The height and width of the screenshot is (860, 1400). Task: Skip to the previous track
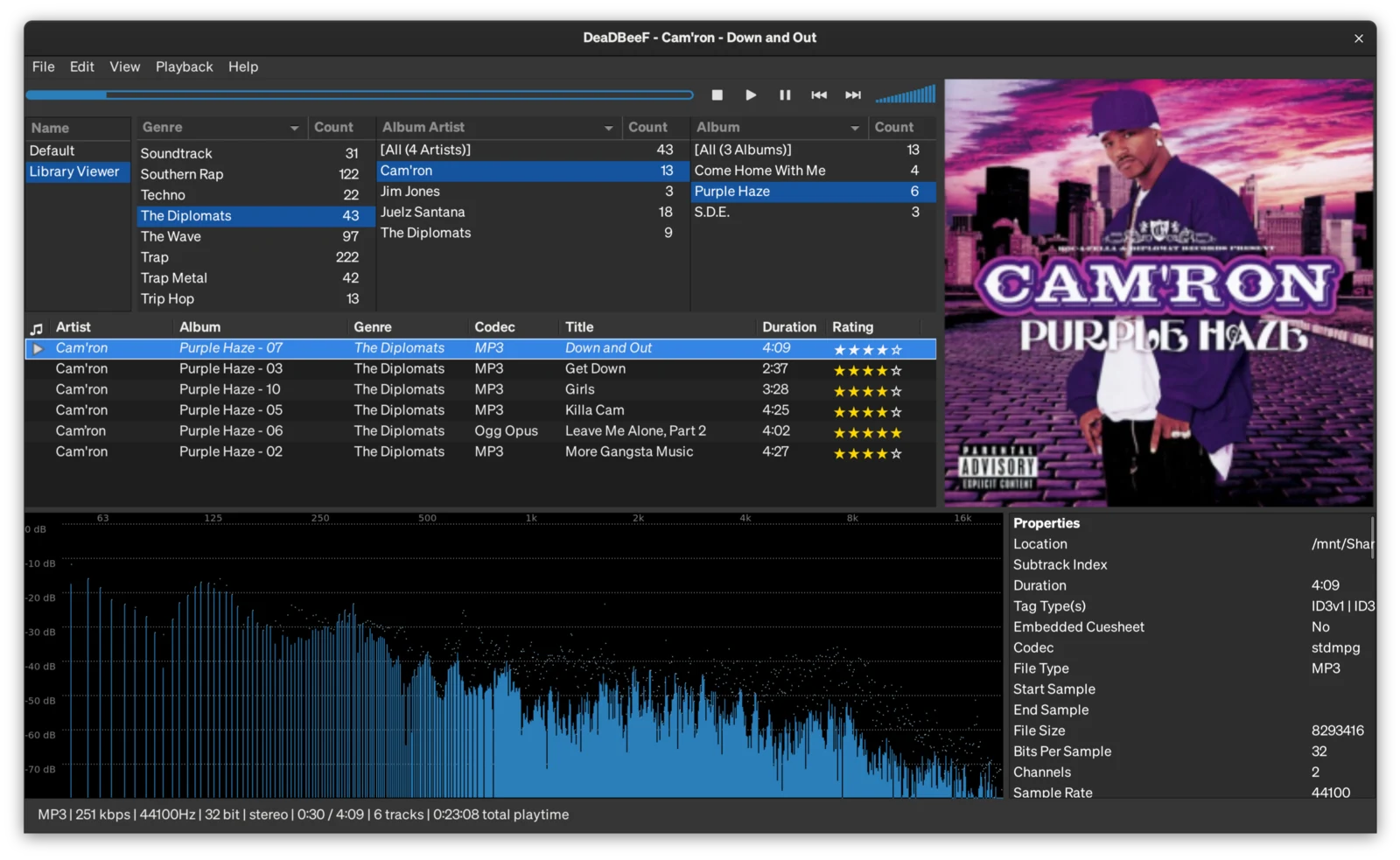pos(819,94)
